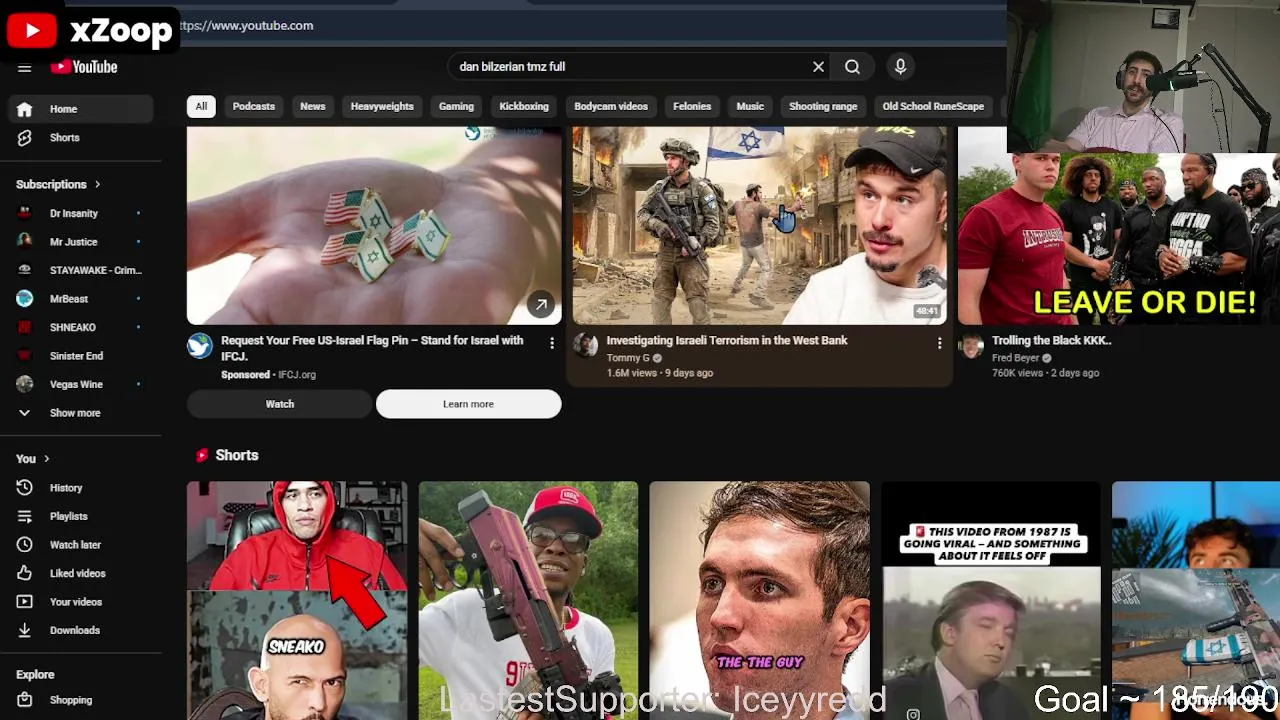Open the Tommy G video options menu
The width and height of the screenshot is (1280, 720).
point(939,343)
